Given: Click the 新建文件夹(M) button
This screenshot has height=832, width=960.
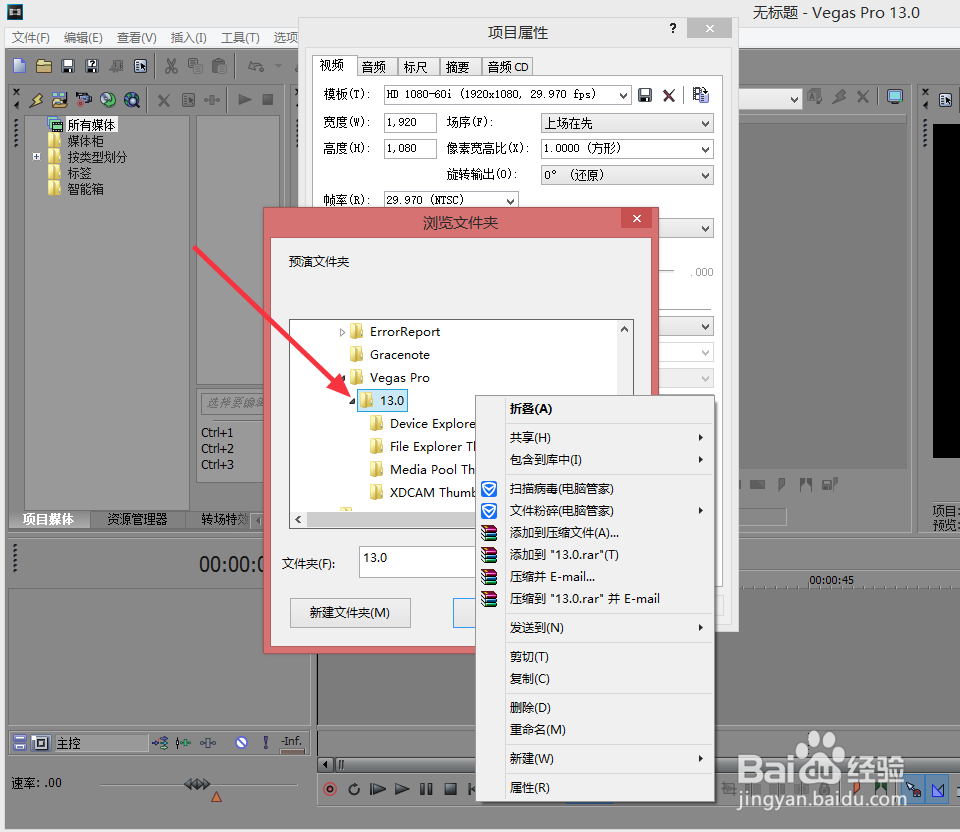Looking at the screenshot, I should (x=350, y=613).
